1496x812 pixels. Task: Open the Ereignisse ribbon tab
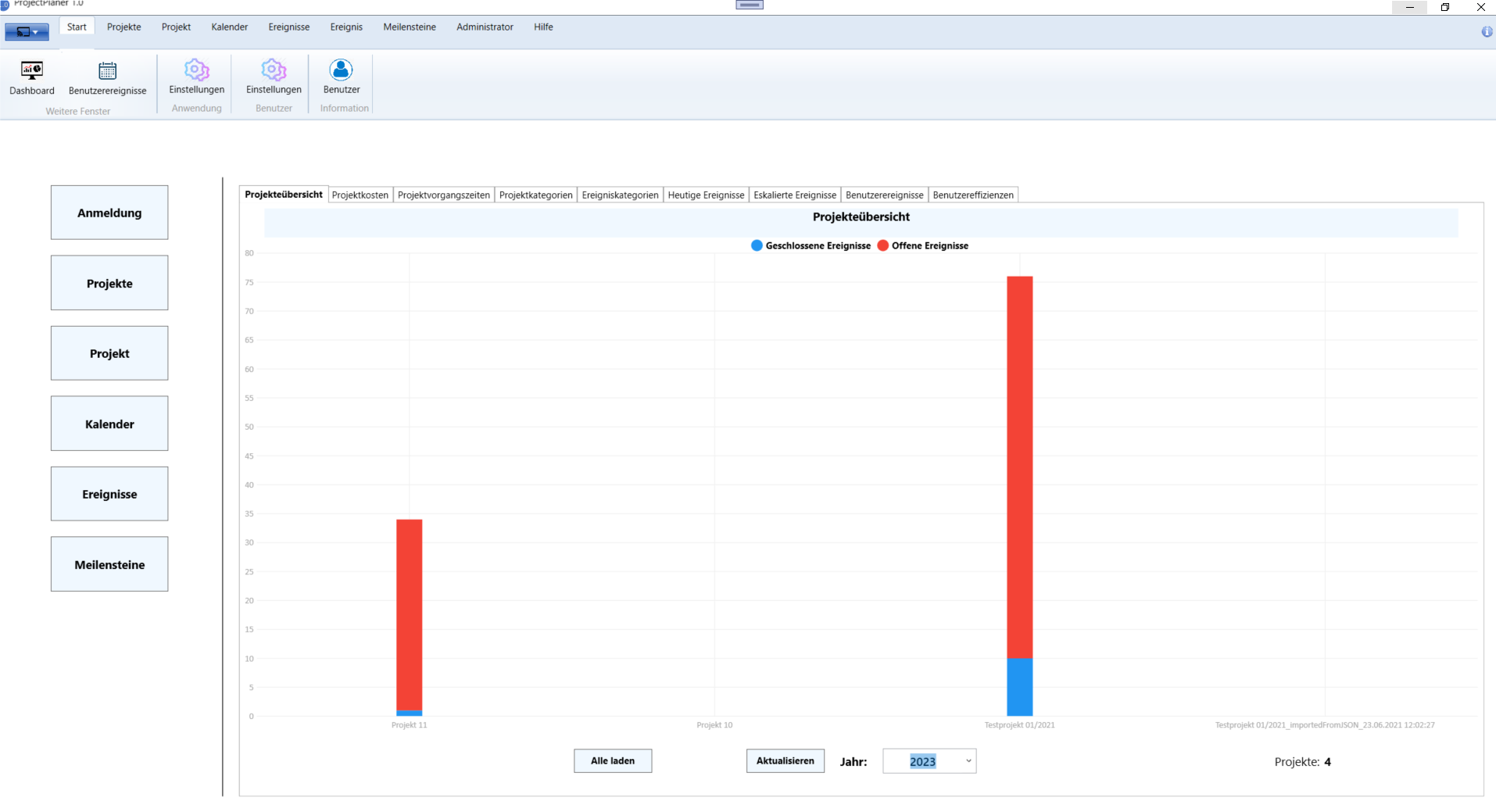289,27
